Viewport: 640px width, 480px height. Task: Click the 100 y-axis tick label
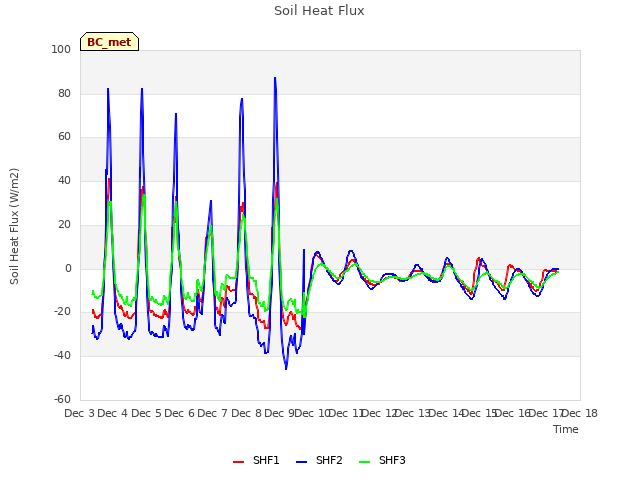(61, 49)
